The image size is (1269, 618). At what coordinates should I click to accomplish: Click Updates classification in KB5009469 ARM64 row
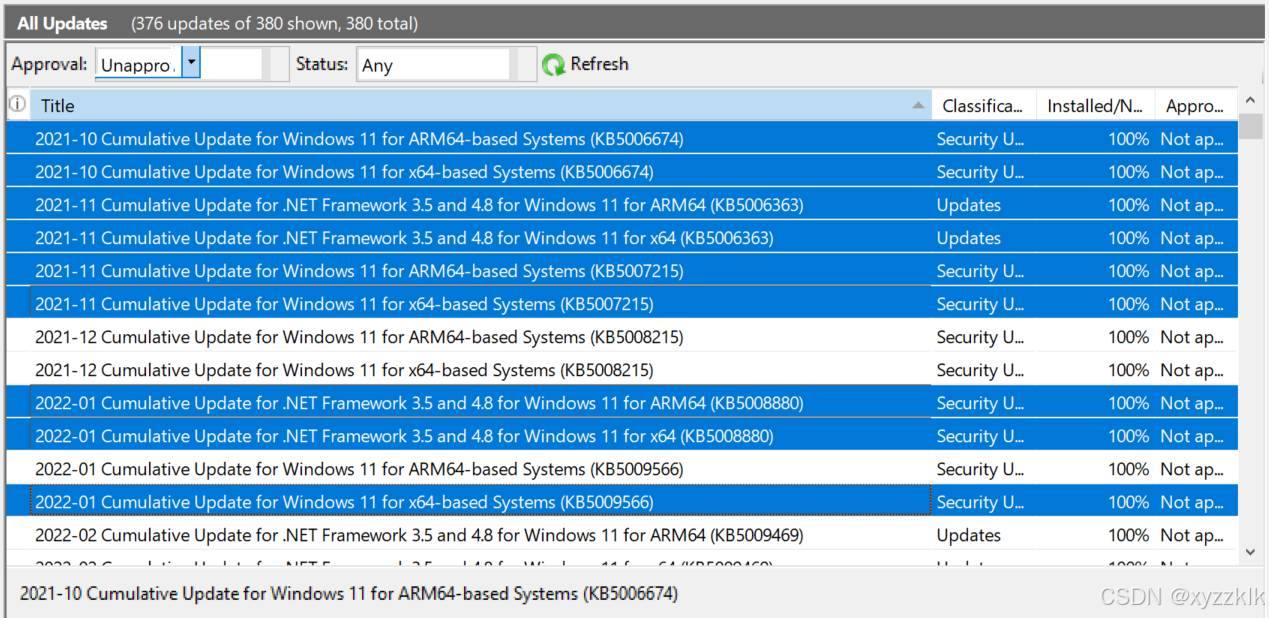coord(968,535)
